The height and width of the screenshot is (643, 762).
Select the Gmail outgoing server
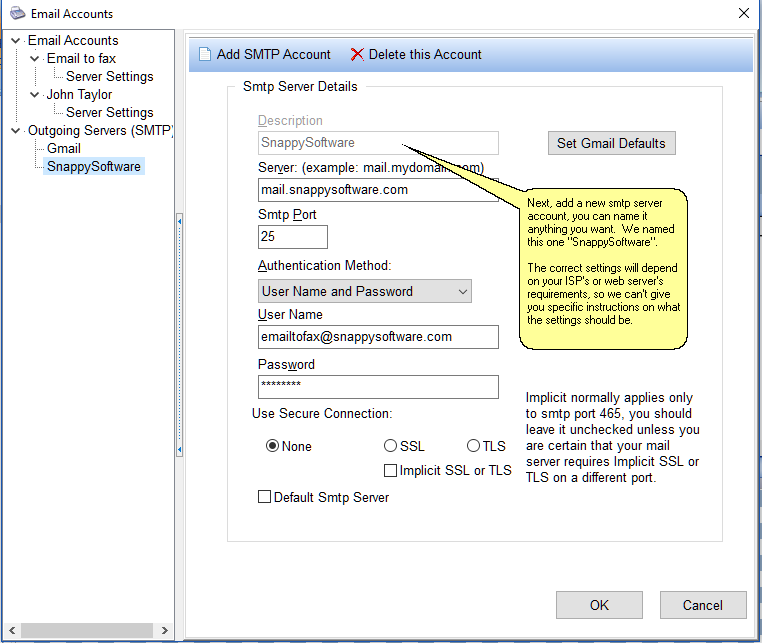(64, 148)
